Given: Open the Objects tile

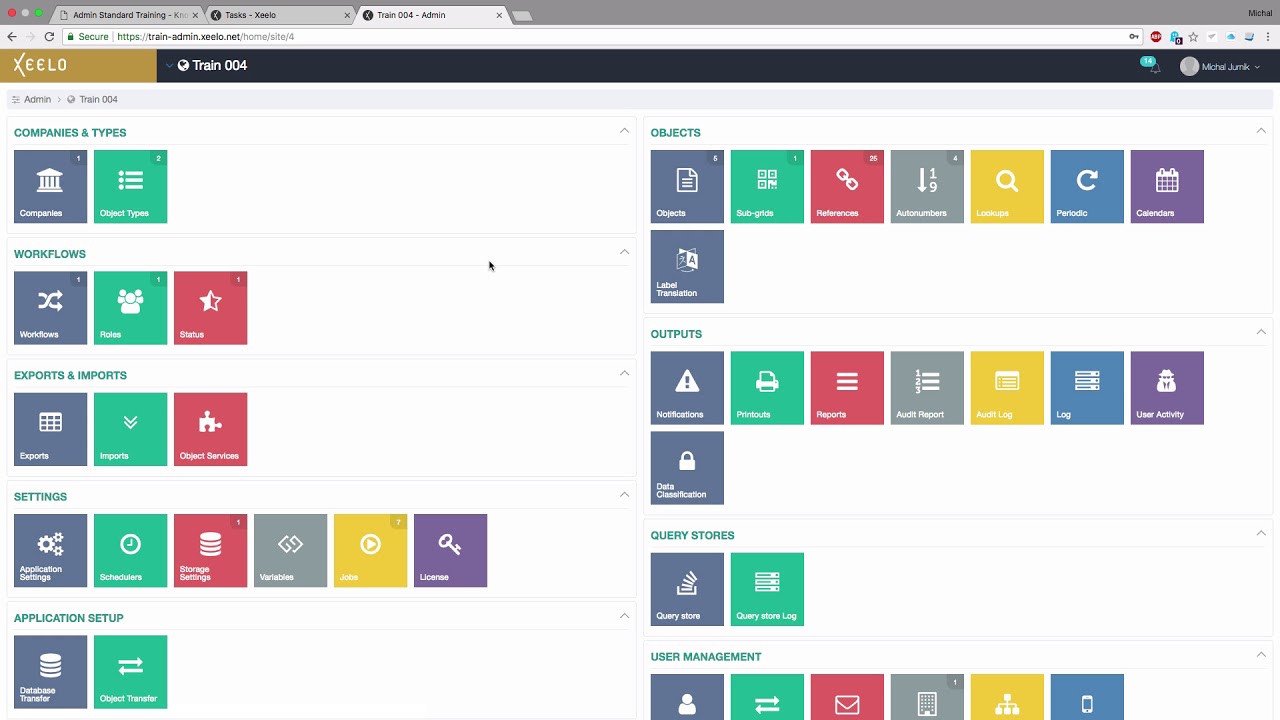Looking at the screenshot, I should click(x=687, y=186).
